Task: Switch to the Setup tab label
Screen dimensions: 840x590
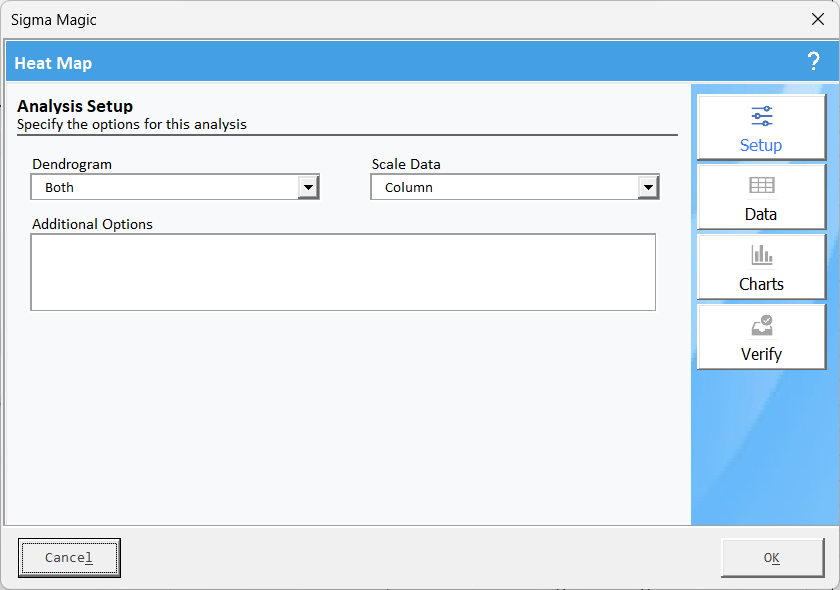Action: pos(761,145)
